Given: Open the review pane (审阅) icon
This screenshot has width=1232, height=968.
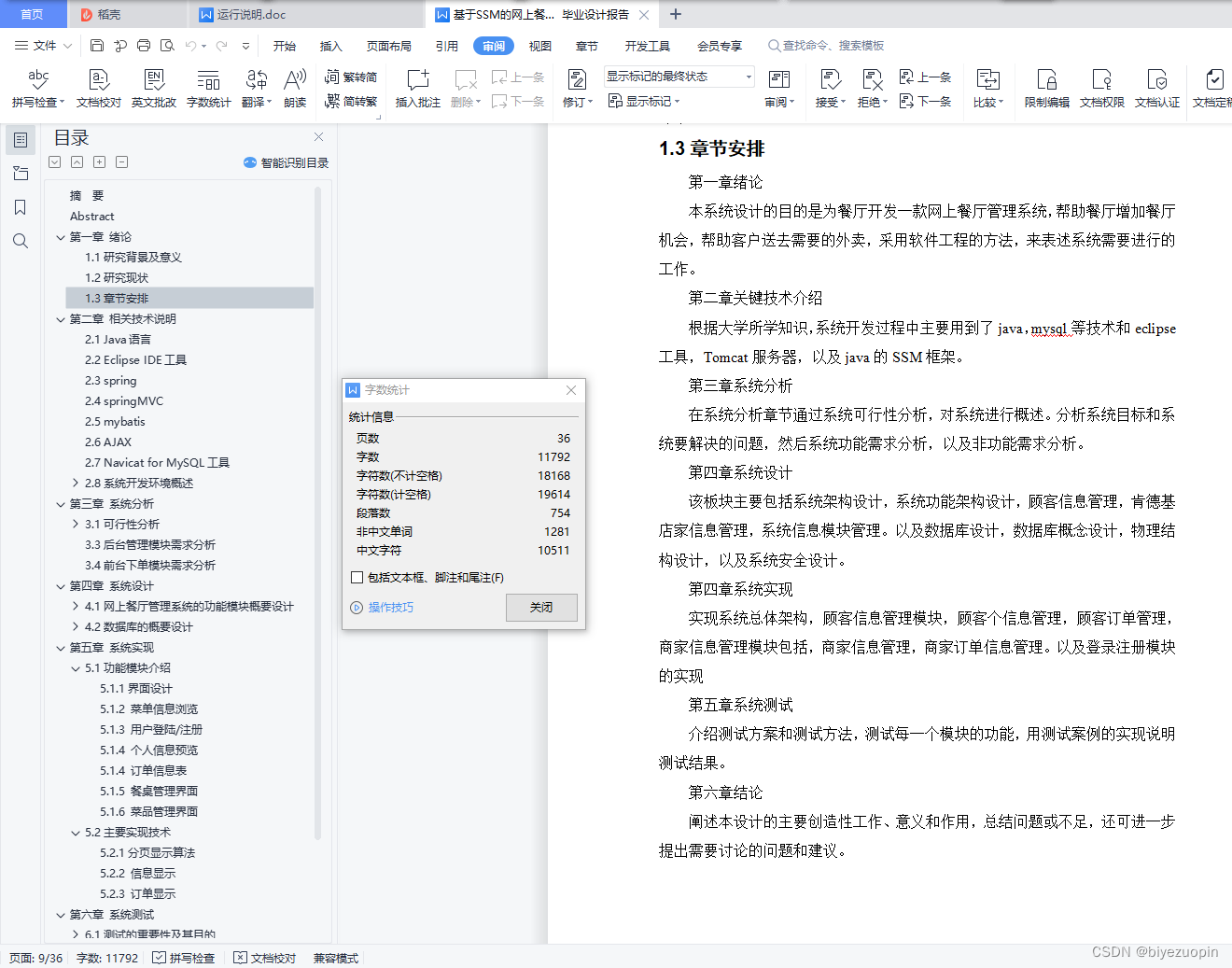Looking at the screenshot, I should pos(779,89).
